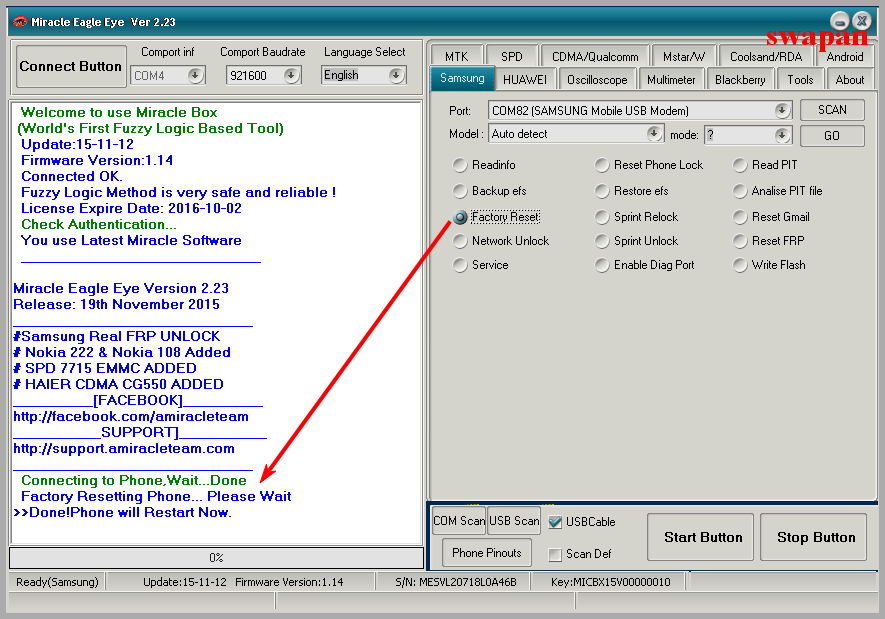Choose the Sprint Relock option
885x619 pixels.
coord(602,217)
